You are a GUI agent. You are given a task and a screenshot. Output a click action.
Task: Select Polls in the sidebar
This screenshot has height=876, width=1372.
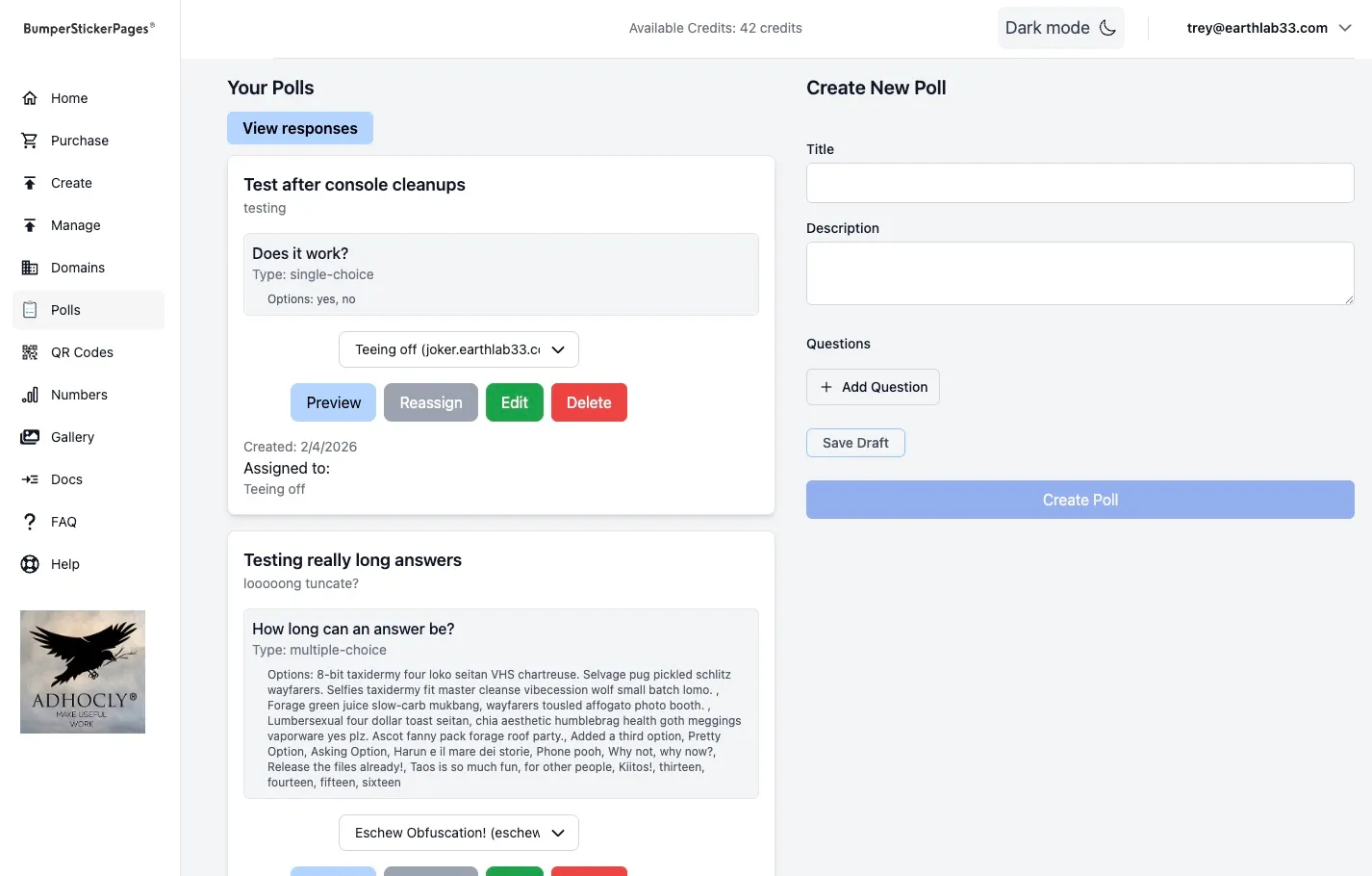[89, 310]
